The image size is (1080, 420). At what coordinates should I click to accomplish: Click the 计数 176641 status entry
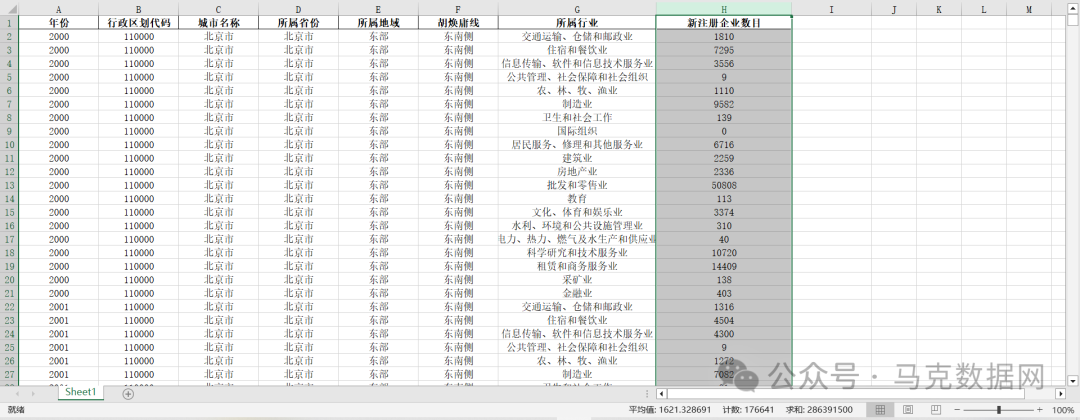click(x=748, y=410)
